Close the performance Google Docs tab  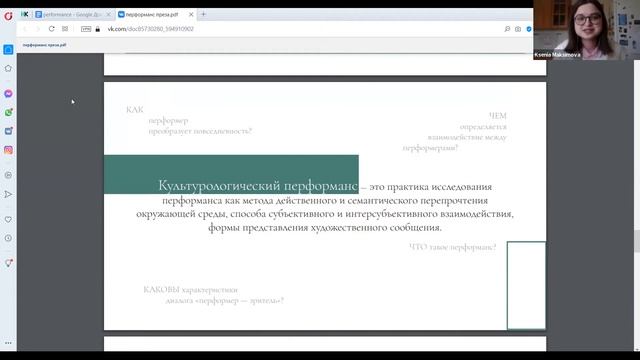point(108,14)
